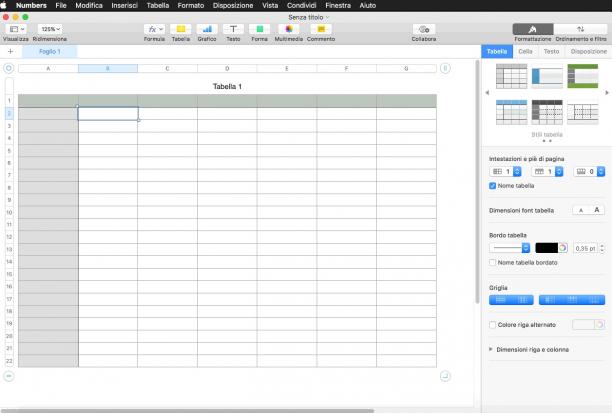Select column B header
This screenshot has height=413, width=612.
108,69
